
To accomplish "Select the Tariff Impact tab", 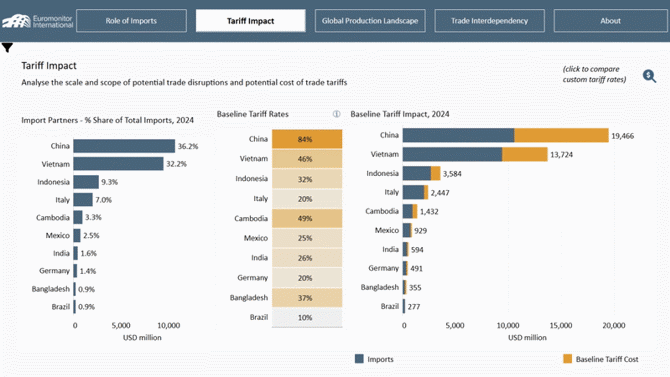I will click(250, 21).
